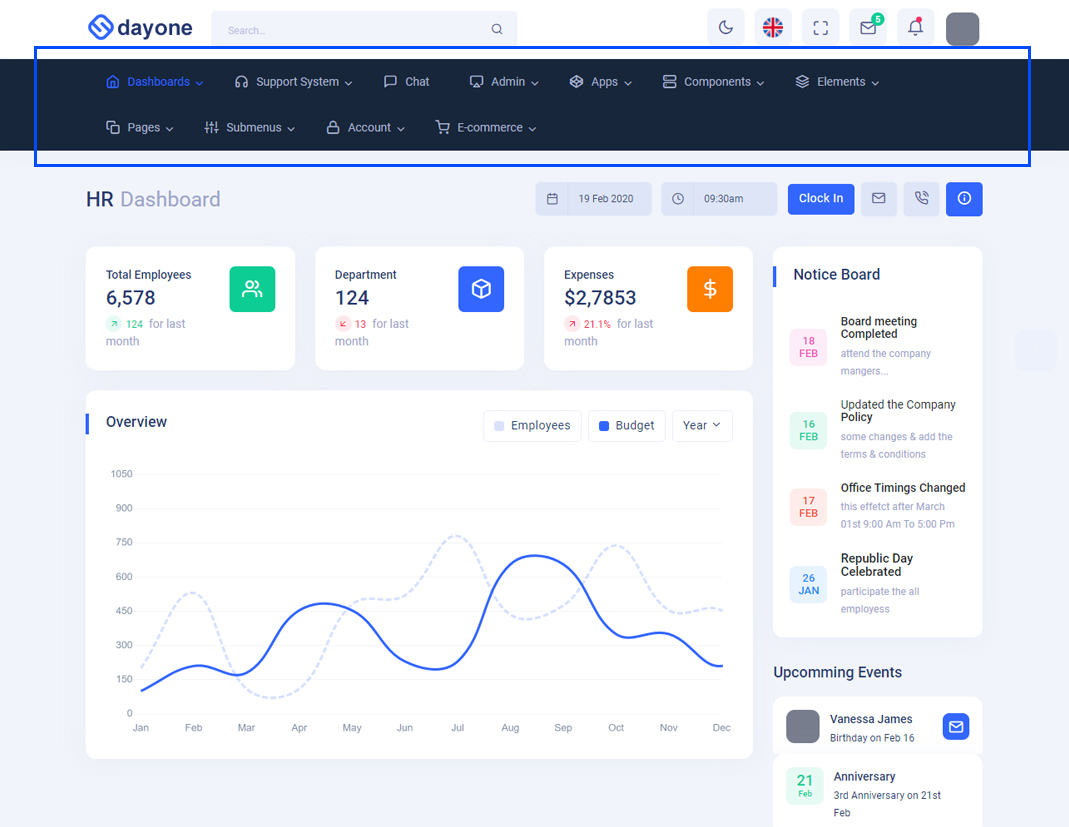Open the Year dropdown in Overview
Viewport: 1069px width, 827px height.
tap(702, 426)
